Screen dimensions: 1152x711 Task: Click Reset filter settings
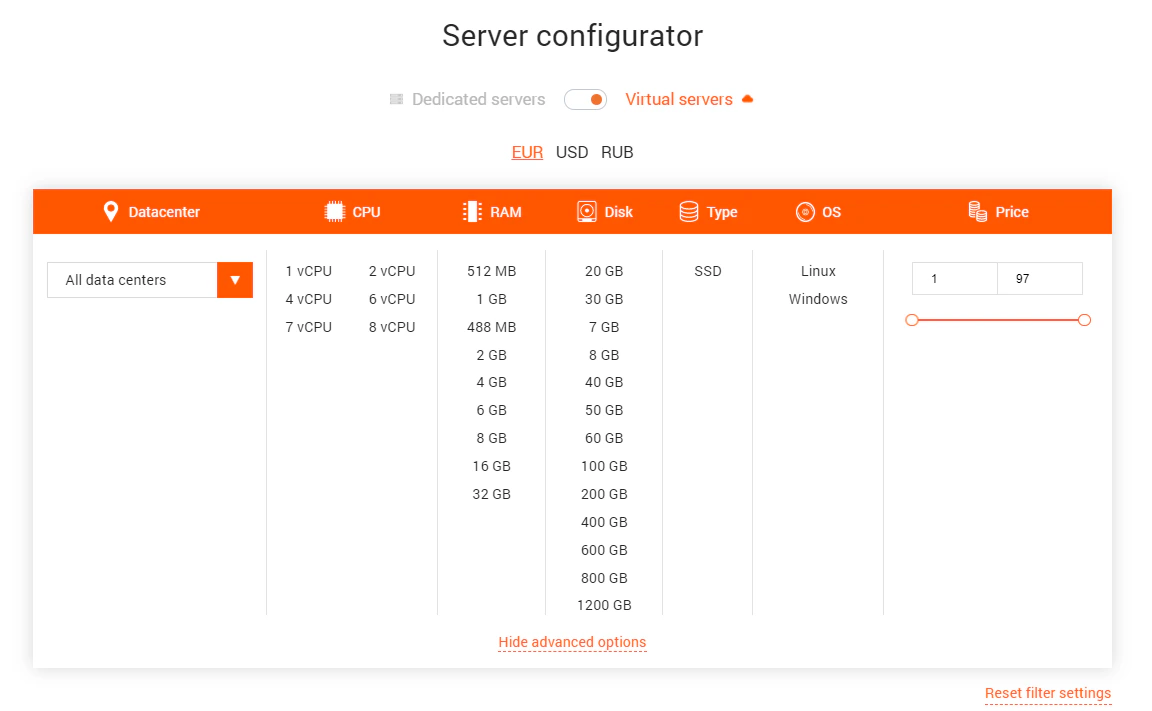(1047, 693)
